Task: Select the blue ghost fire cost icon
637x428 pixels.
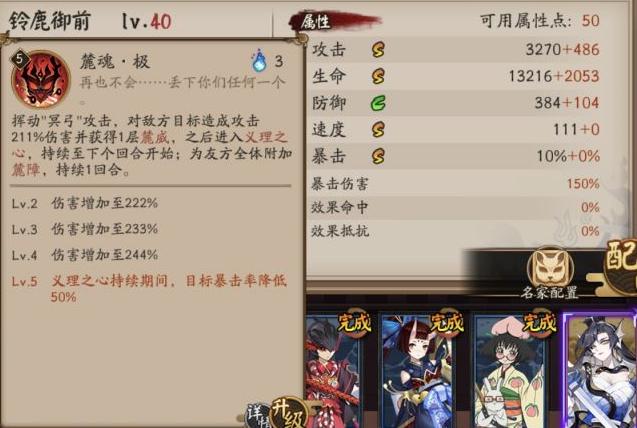Action: 259,61
